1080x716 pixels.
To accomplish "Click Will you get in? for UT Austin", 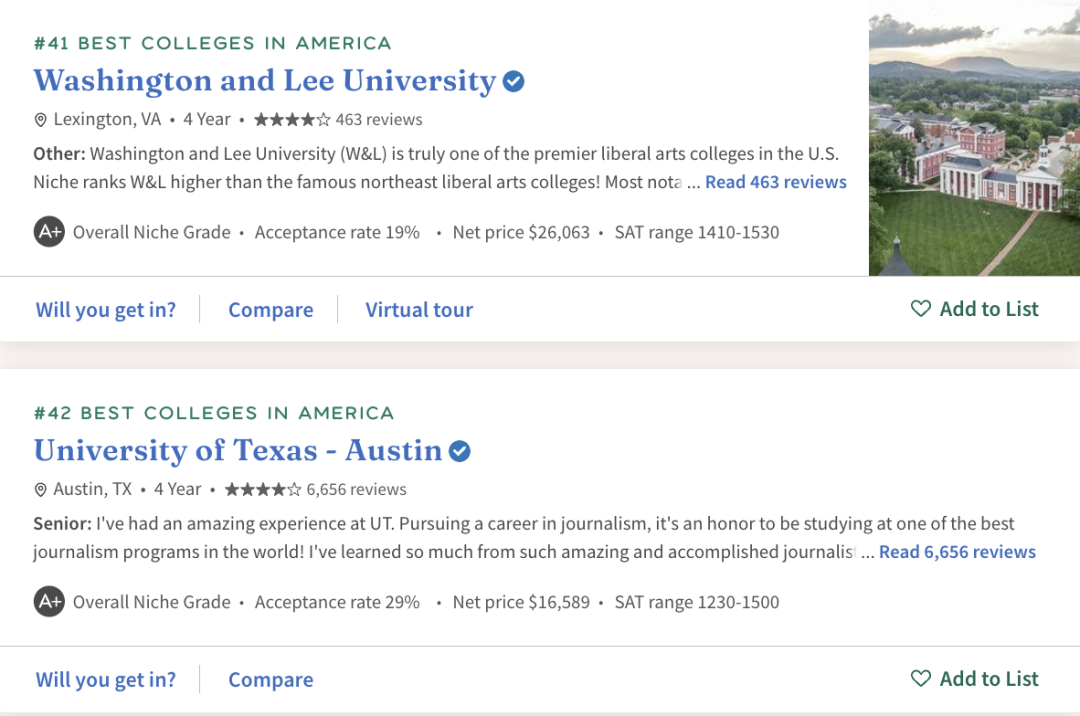I will 106,680.
